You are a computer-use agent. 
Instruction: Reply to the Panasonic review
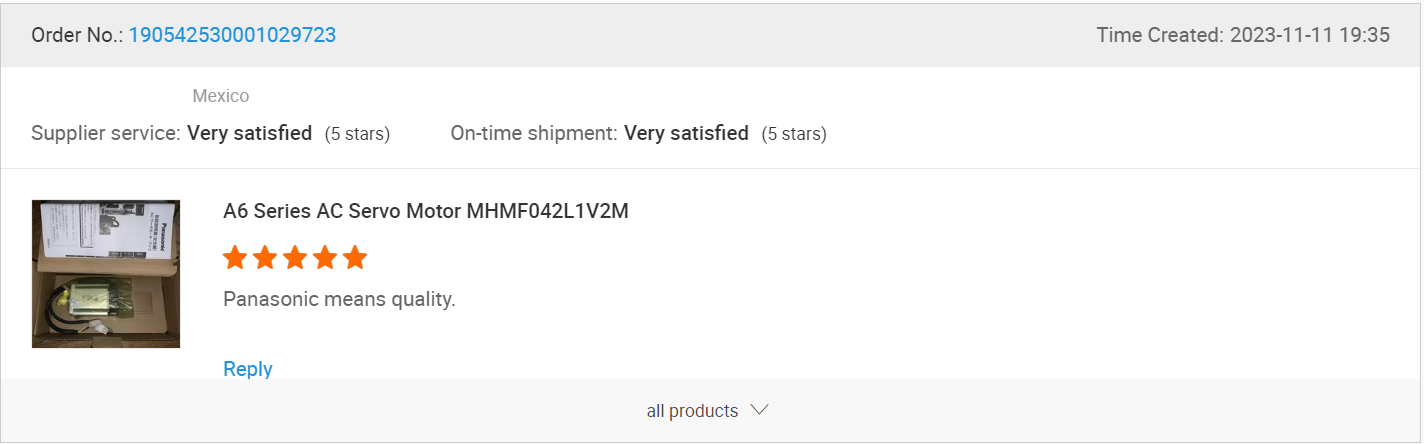tap(248, 369)
